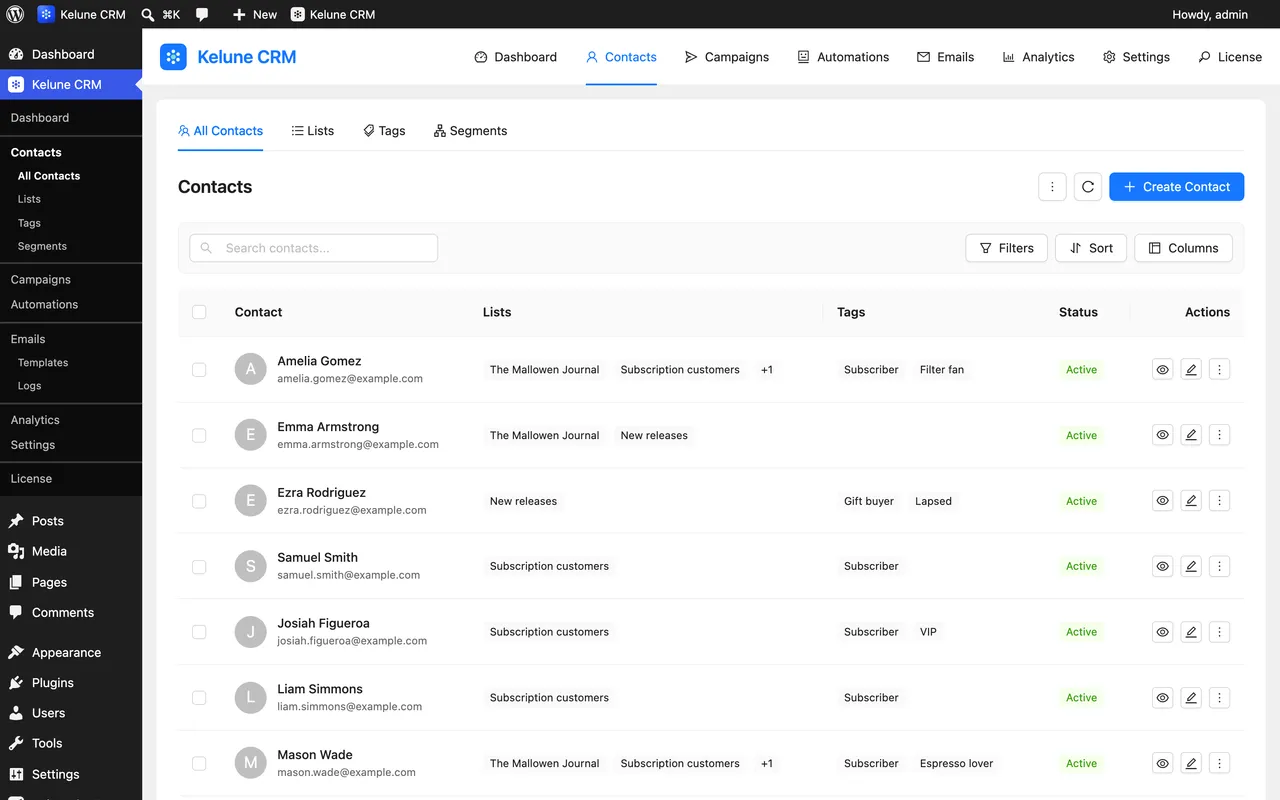Click Josiah Figueroa avatar circle
This screenshot has height=800, width=1280.
(251, 632)
